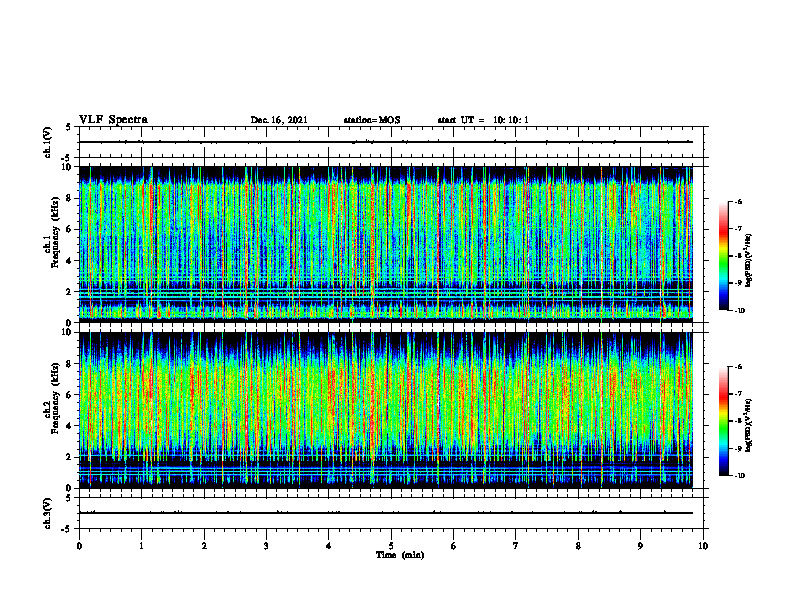Click the '-6' label on ch.1 colorbar
Viewport: 792px width, 612px height.
tap(738, 202)
